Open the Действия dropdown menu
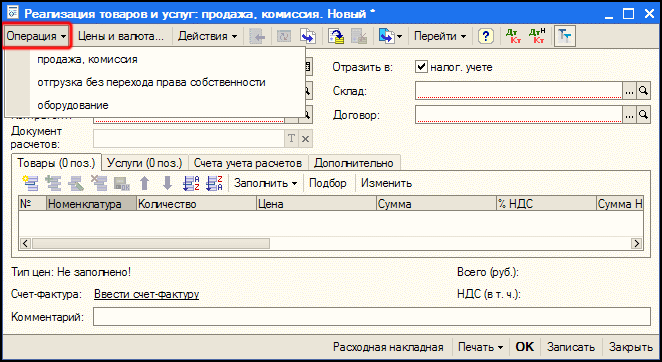The height and width of the screenshot is (362, 662). point(208,36)
